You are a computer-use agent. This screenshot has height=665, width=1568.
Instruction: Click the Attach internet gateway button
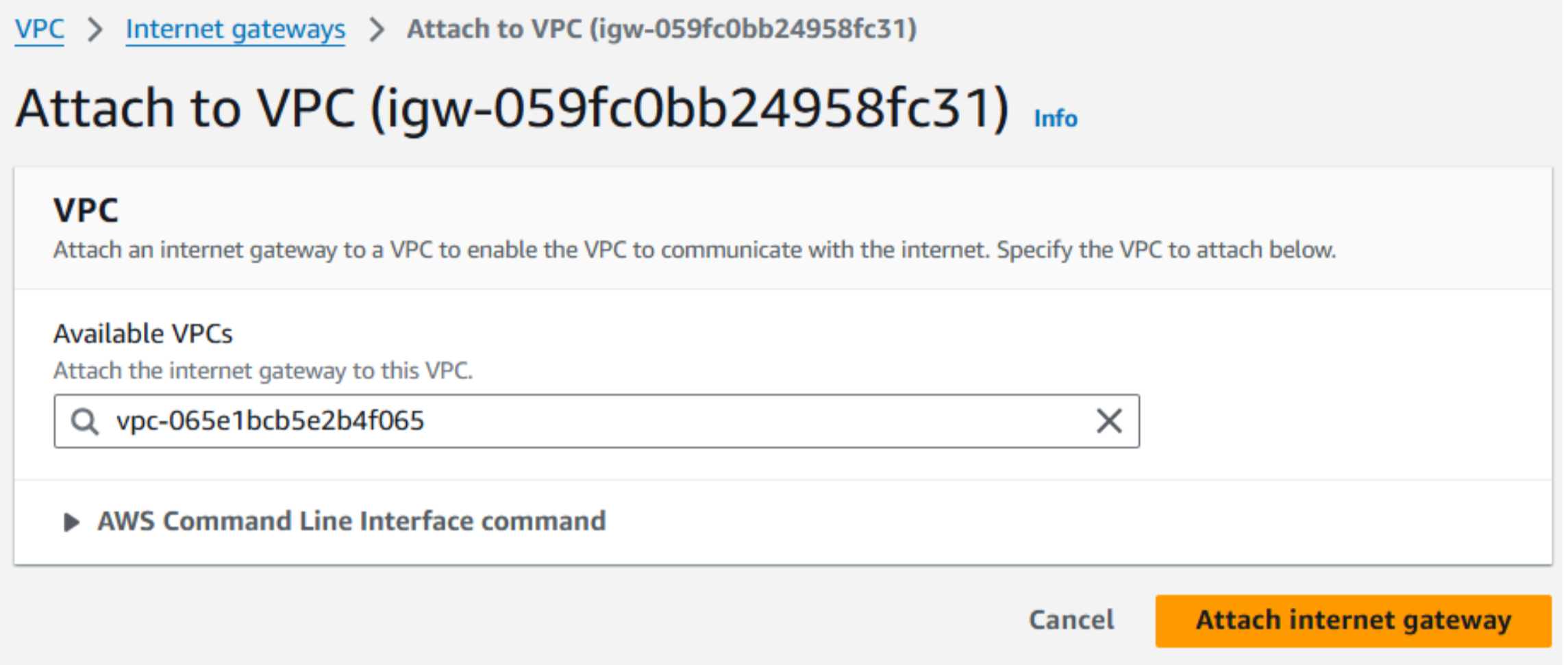tap(1353, 620)
